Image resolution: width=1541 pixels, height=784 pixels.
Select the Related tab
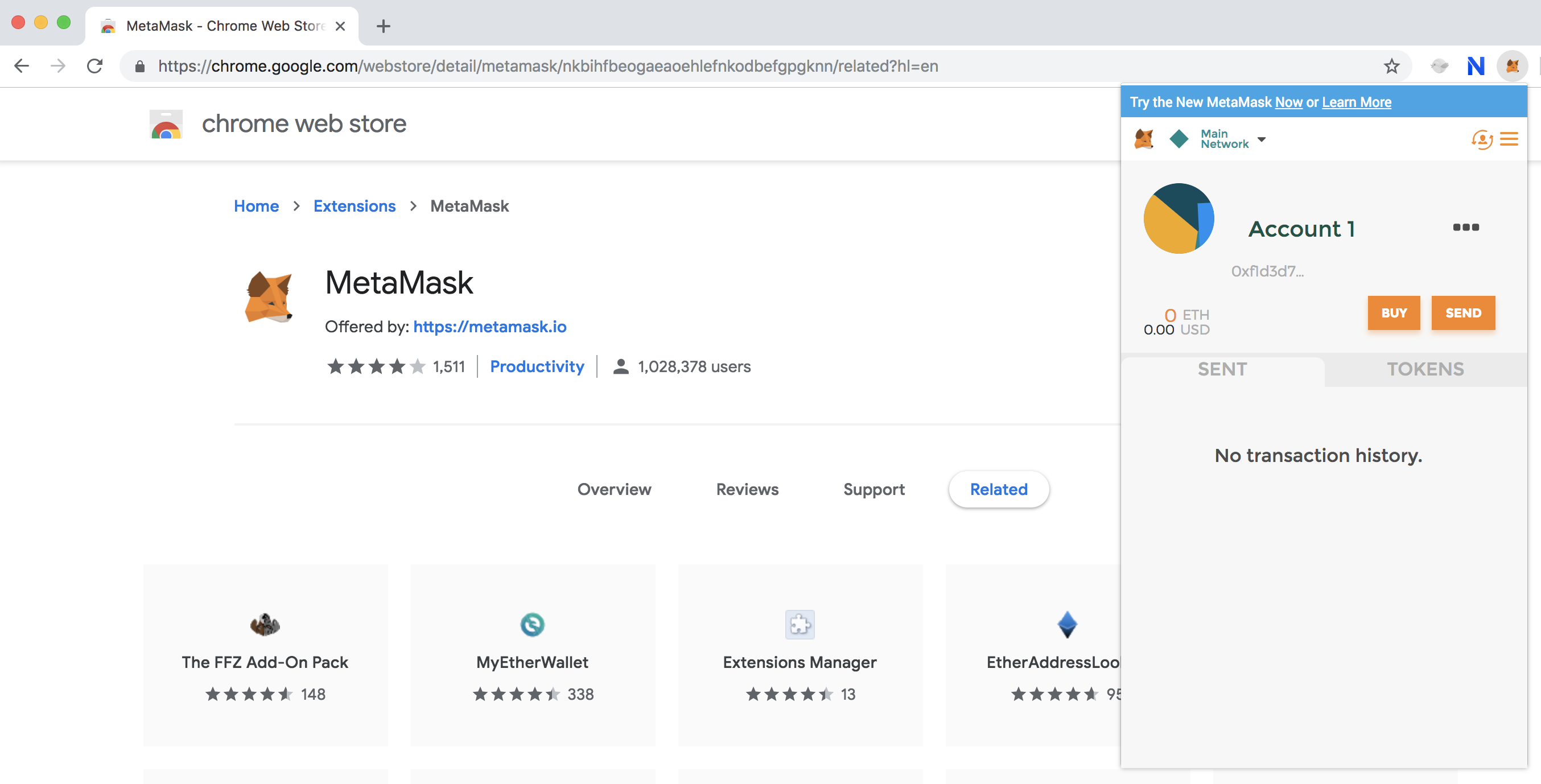999,490
